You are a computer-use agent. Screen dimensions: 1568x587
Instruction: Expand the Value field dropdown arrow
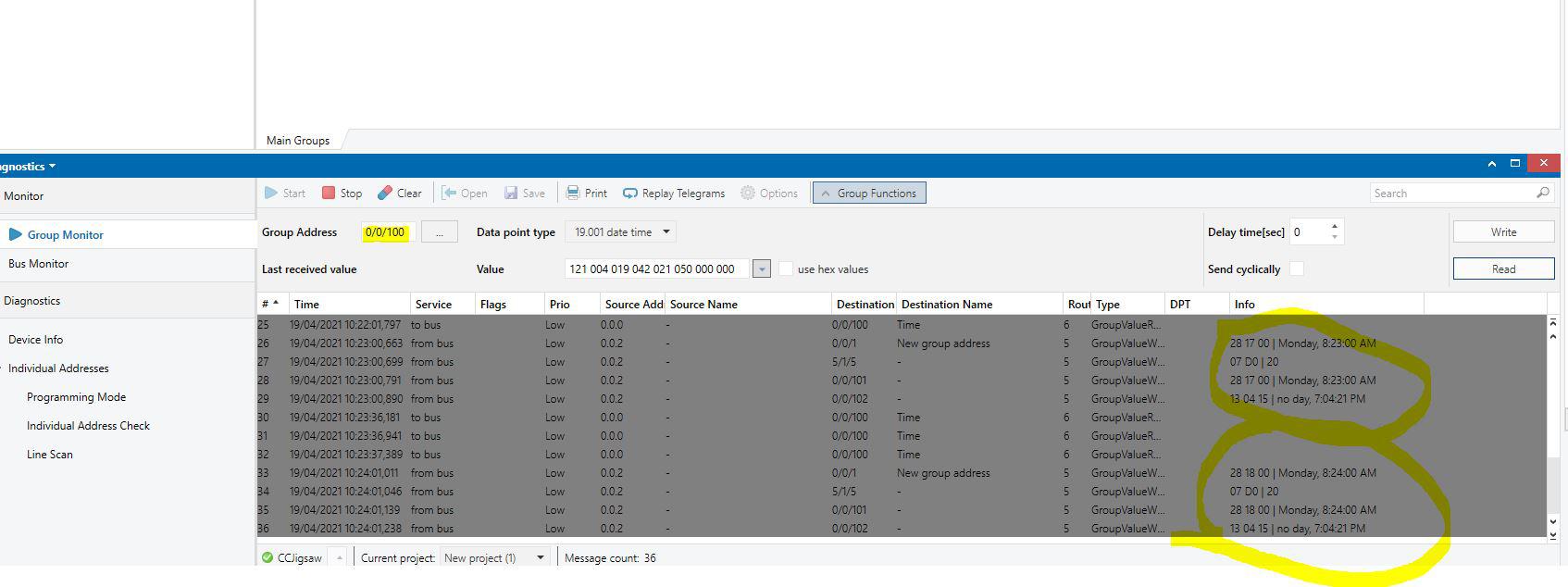tap(761, 269)
